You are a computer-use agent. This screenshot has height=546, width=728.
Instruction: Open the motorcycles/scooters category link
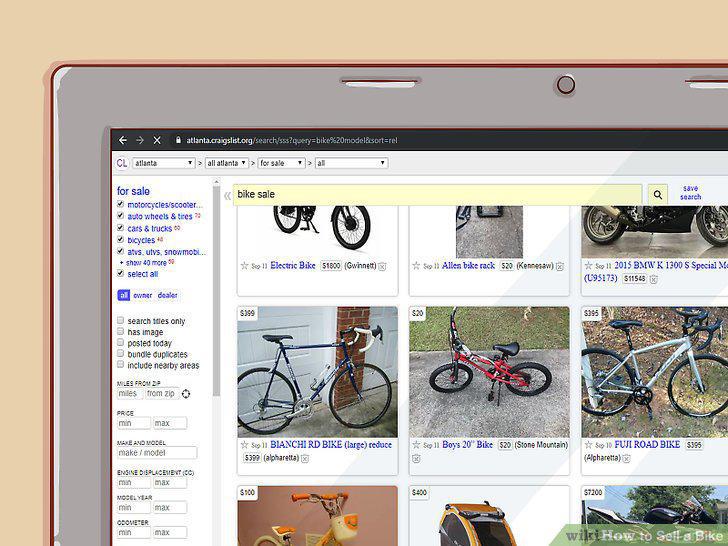click(x=165, y=205)
